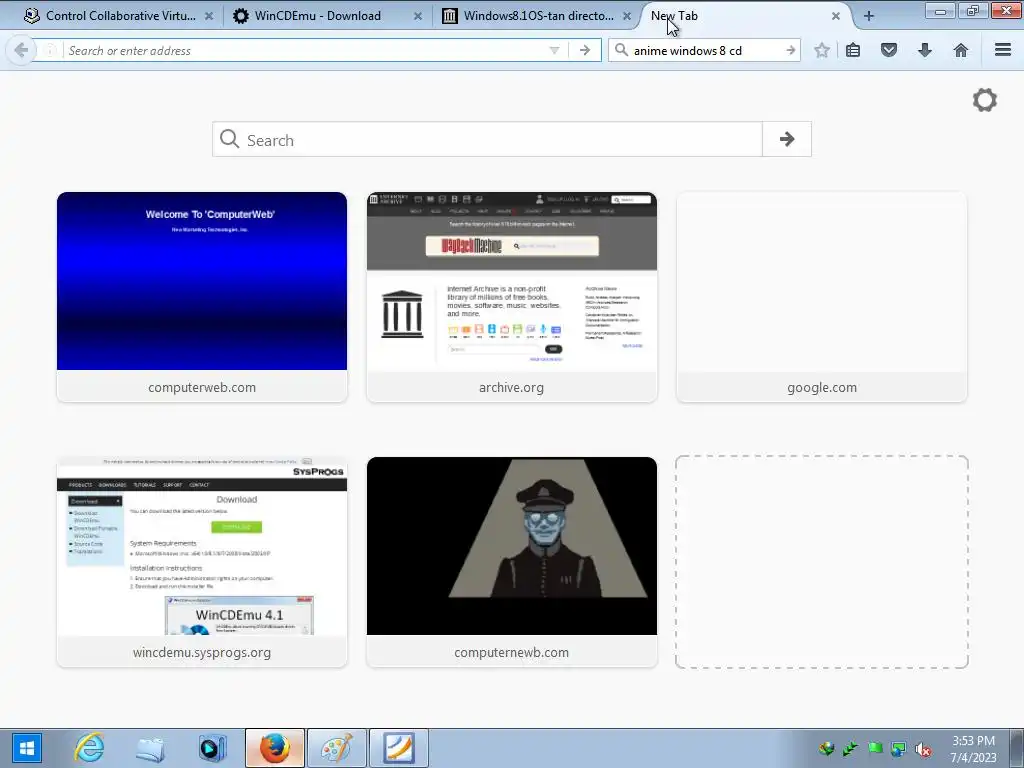1024x768 pixels.
Task: Click the muted speaker tray icon
Action: point(923,749)
